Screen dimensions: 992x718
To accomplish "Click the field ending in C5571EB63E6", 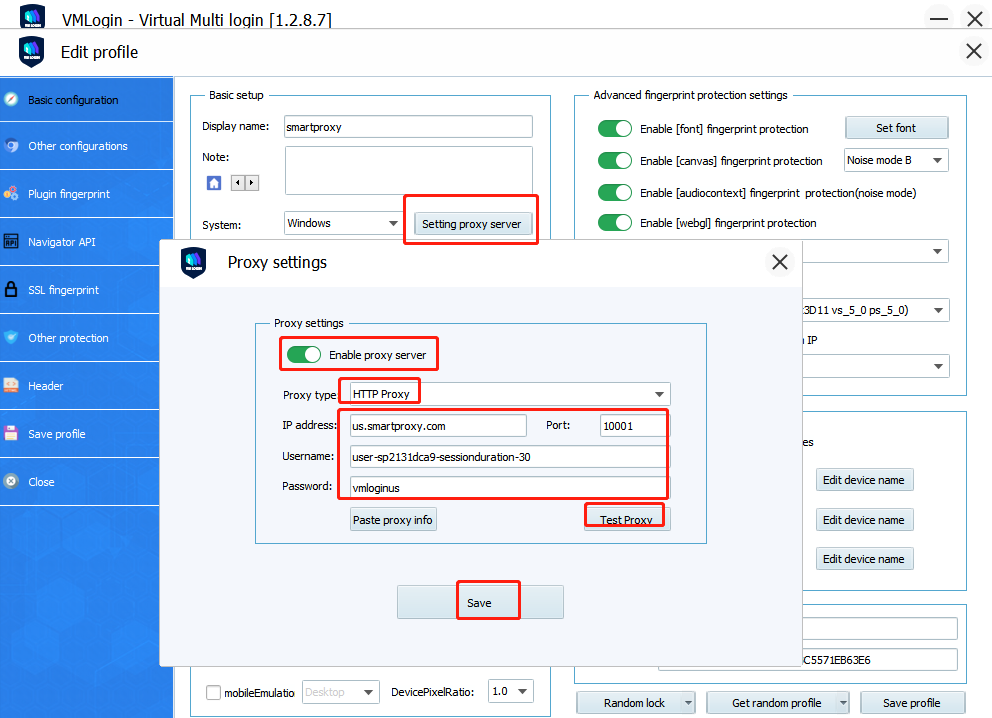I will coord(879,660).
